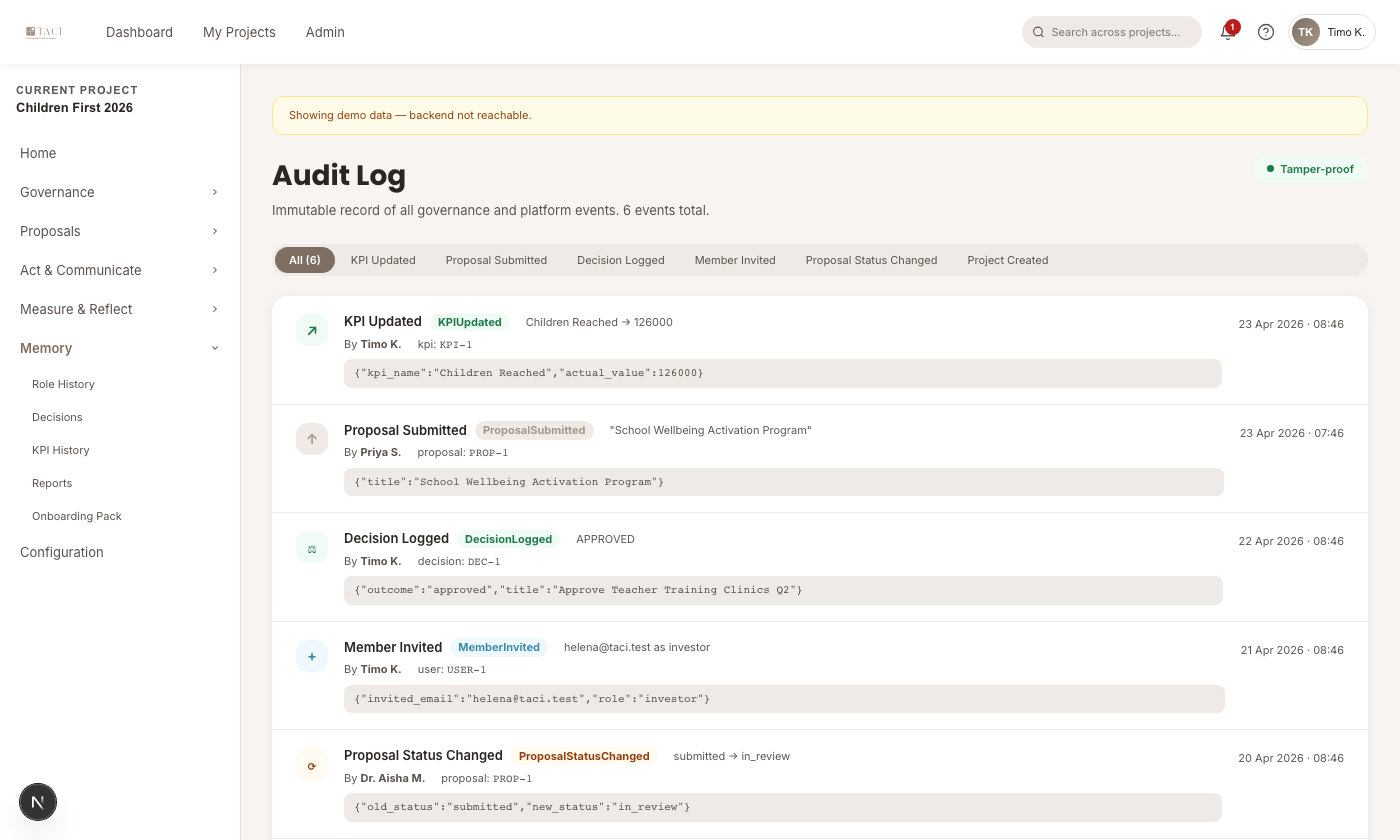Click the Tamper-proof status badge
Image resolution: width=1400 pixels, height=840 pixels.
click(1310, 169)
